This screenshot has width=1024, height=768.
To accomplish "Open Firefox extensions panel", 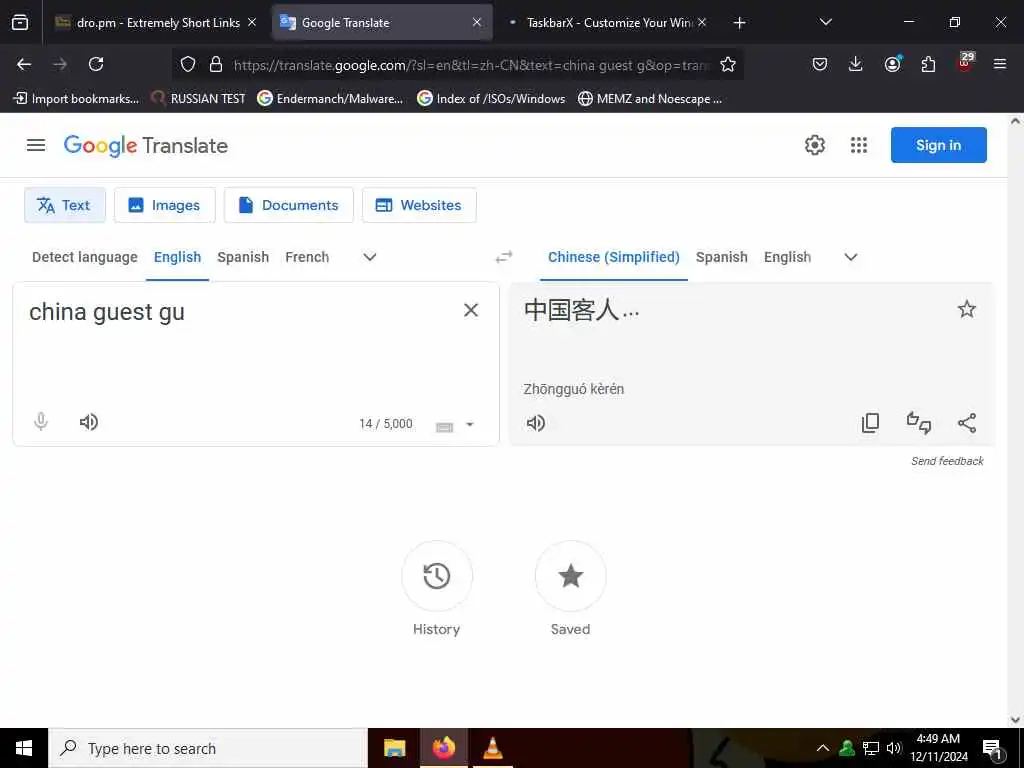I will [x=928, y=64].
